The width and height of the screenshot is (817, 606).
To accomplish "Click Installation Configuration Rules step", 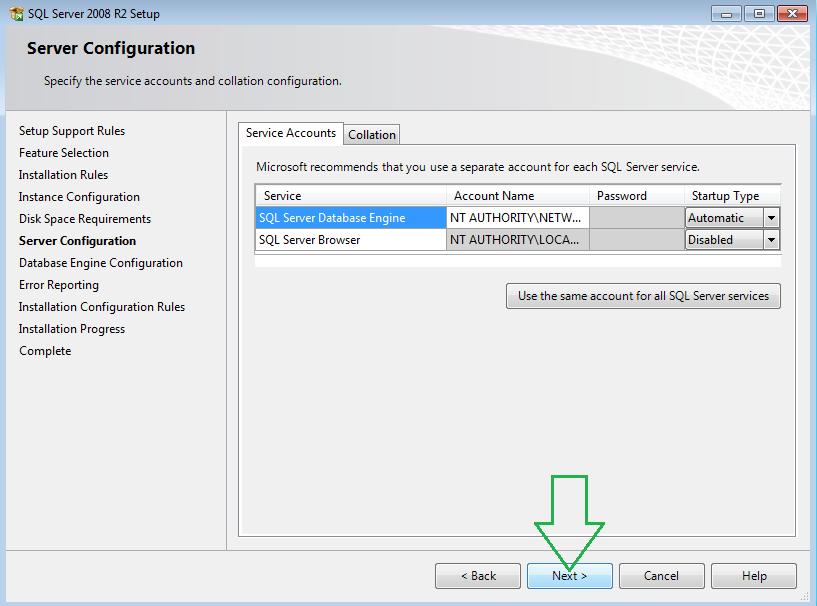I will coord(102,307).
